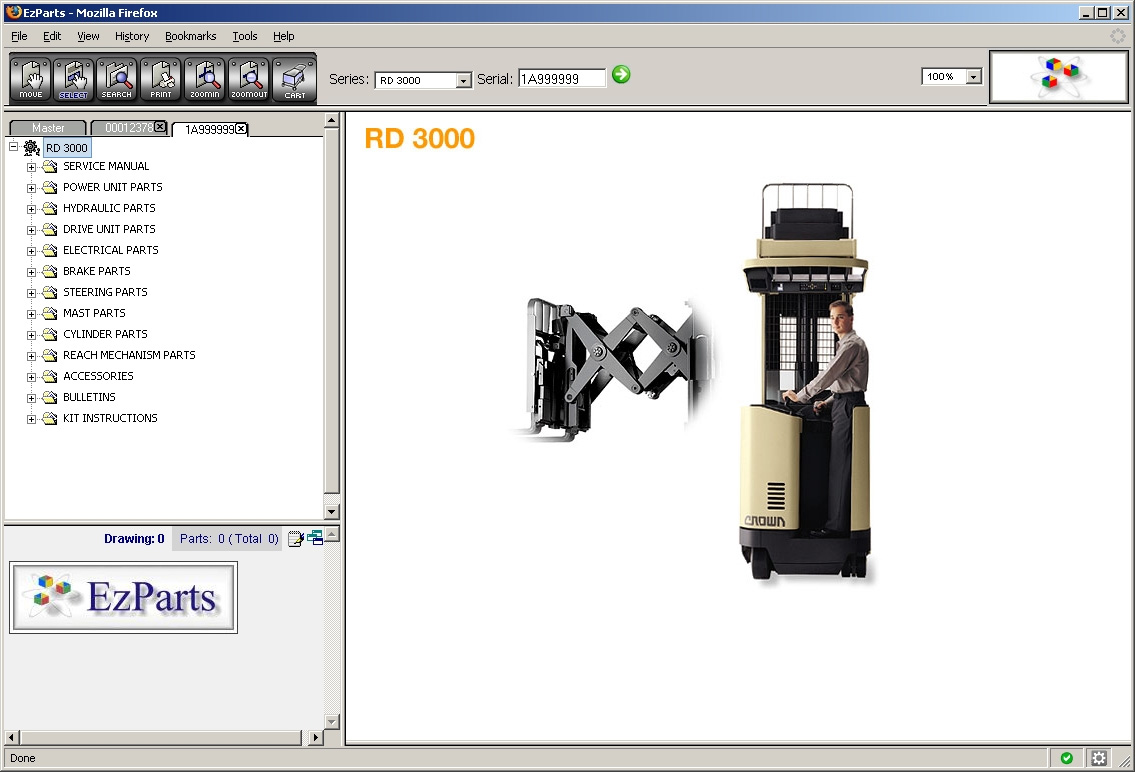Select the Move tool in toolbar
The image size is (1135, 772).
(30, 78)
